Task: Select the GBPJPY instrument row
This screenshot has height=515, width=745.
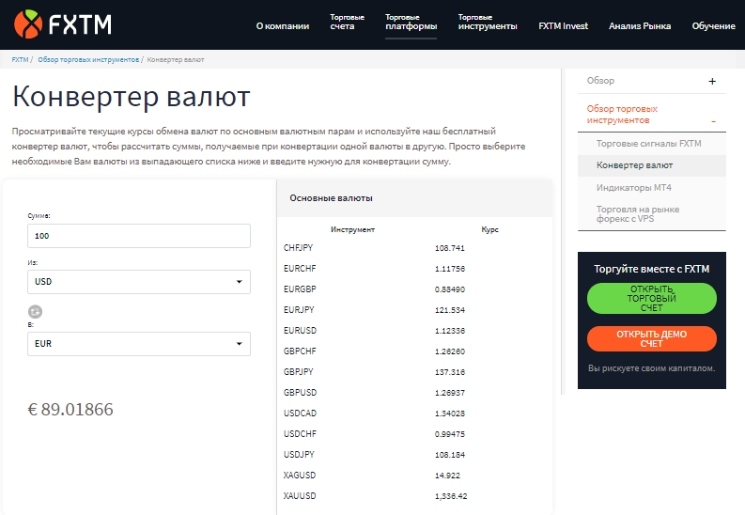Action: click(x=414, y=372)
